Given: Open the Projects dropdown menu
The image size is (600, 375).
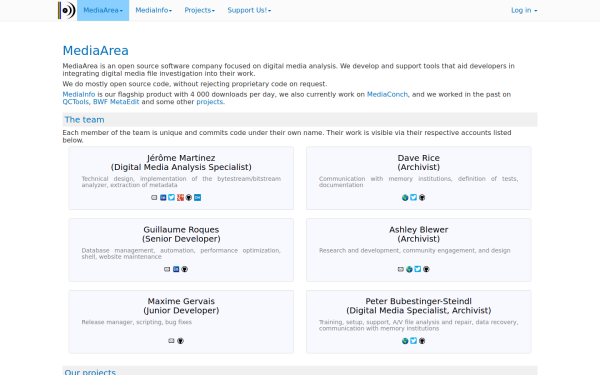Looking at the screenshot, I should pos(200,10).
